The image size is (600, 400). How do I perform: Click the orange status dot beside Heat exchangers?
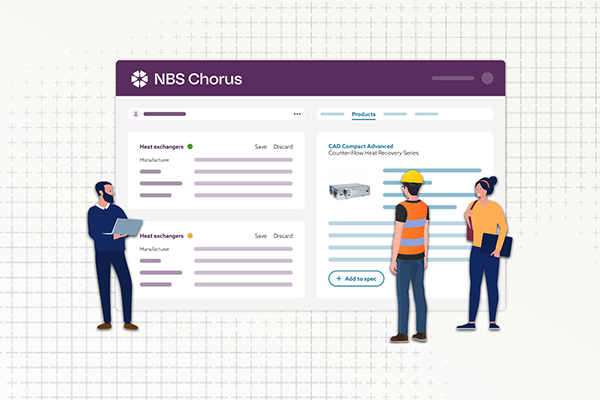click(190, 236)
